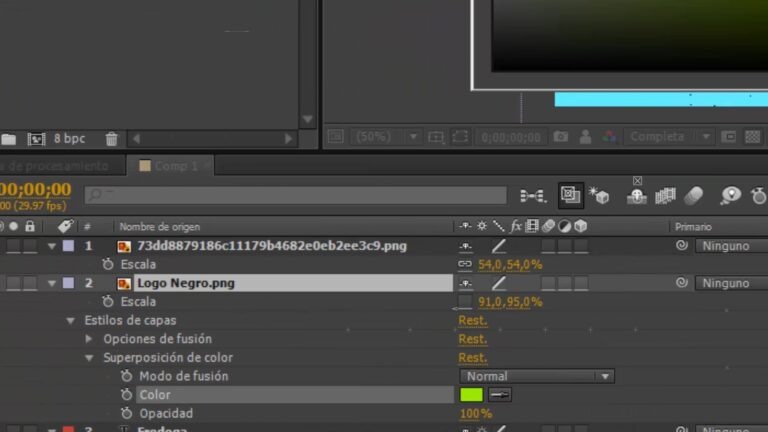
Task: Open the Modo de fusión Normal dropdown
Action: [537, 376]
